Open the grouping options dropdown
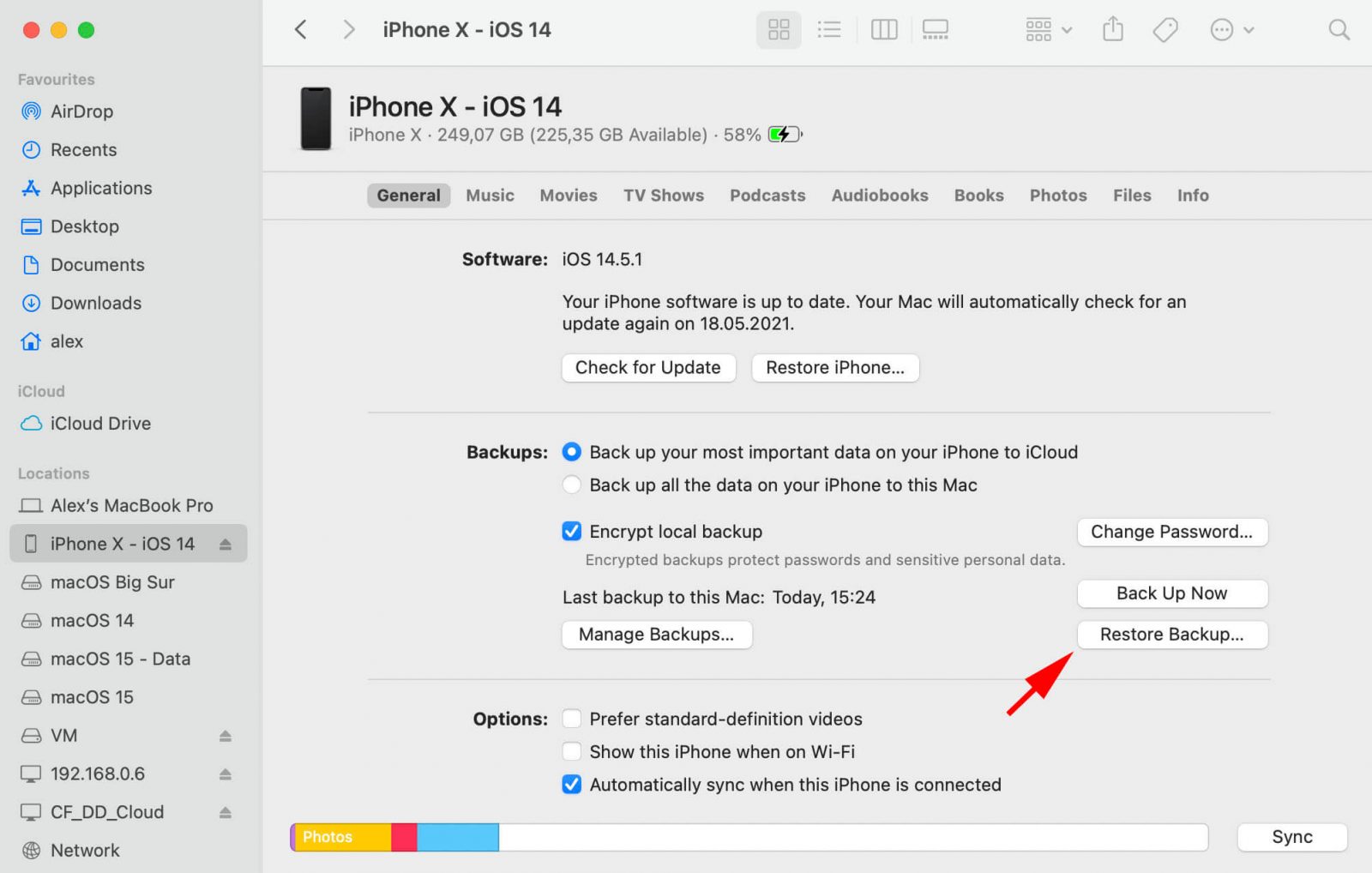The width and height of the screenshot is (1372, 873). coord(1047,29)
